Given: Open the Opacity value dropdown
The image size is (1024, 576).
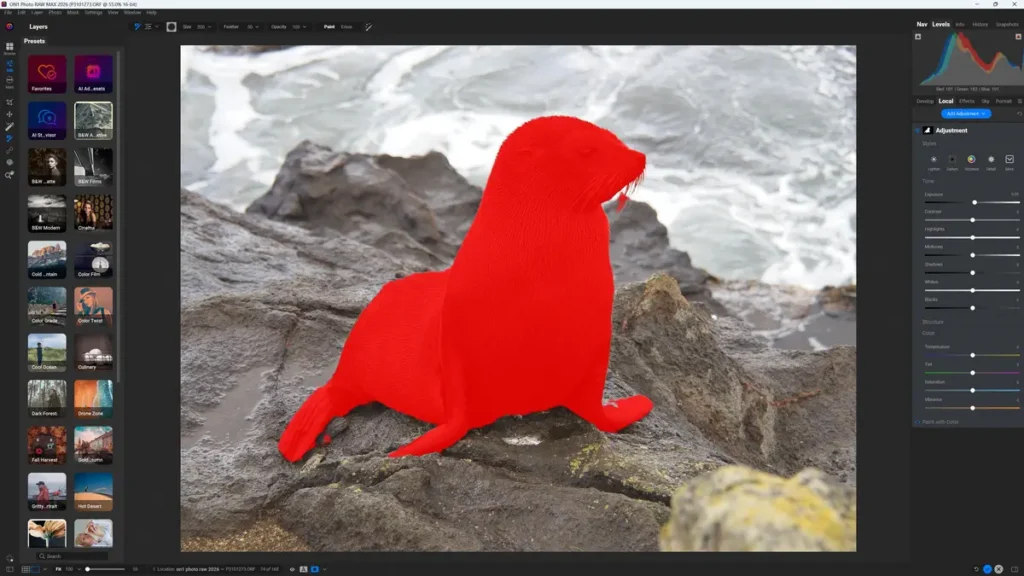Looking at the screenshot, I should tap(300, 27).
